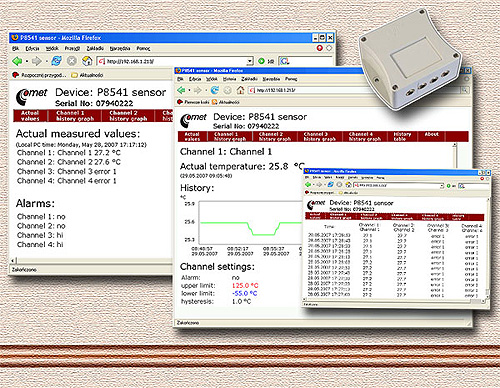500x388 pixels.
Task: Open Forward history dropdown in rear-left window
Action: (x=46, y=61)
